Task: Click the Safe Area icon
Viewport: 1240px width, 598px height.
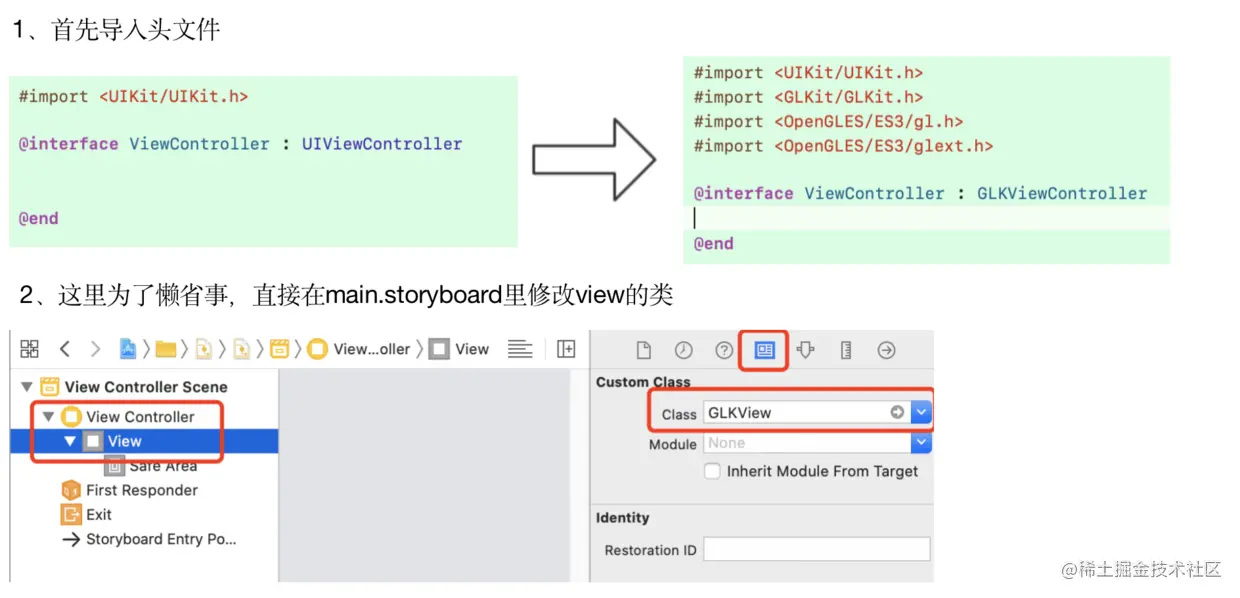Action: (x=114, y=465)
